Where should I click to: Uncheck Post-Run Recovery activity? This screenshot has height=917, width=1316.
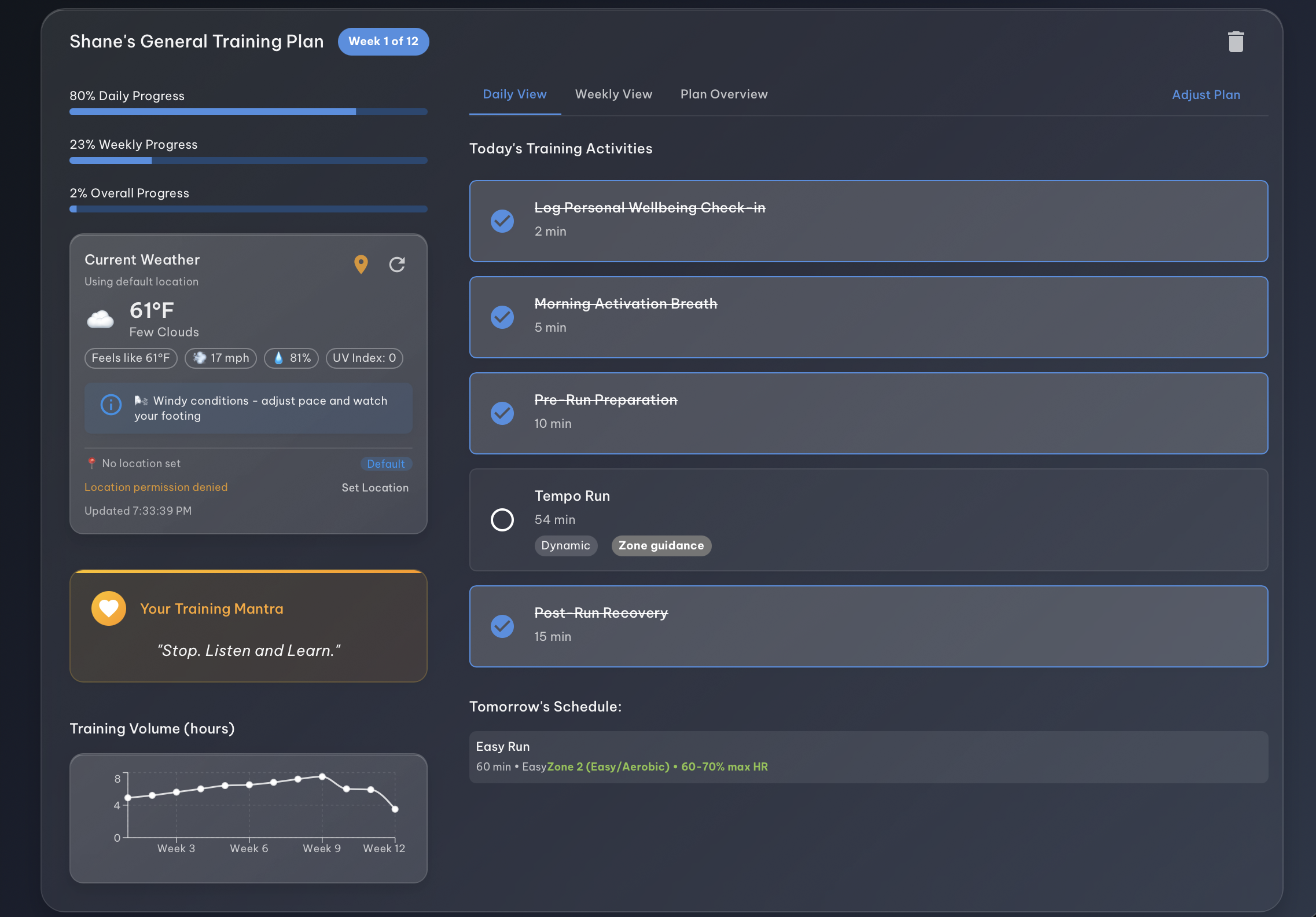point(502,626)
